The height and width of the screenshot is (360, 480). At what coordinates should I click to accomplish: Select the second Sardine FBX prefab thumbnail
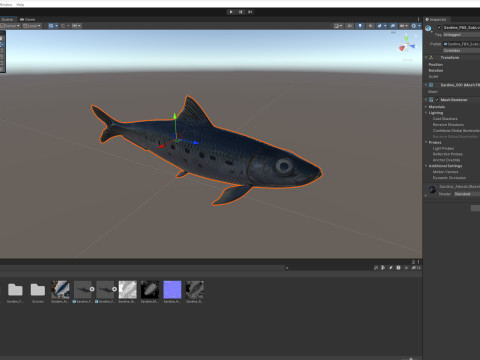(105, 289)
